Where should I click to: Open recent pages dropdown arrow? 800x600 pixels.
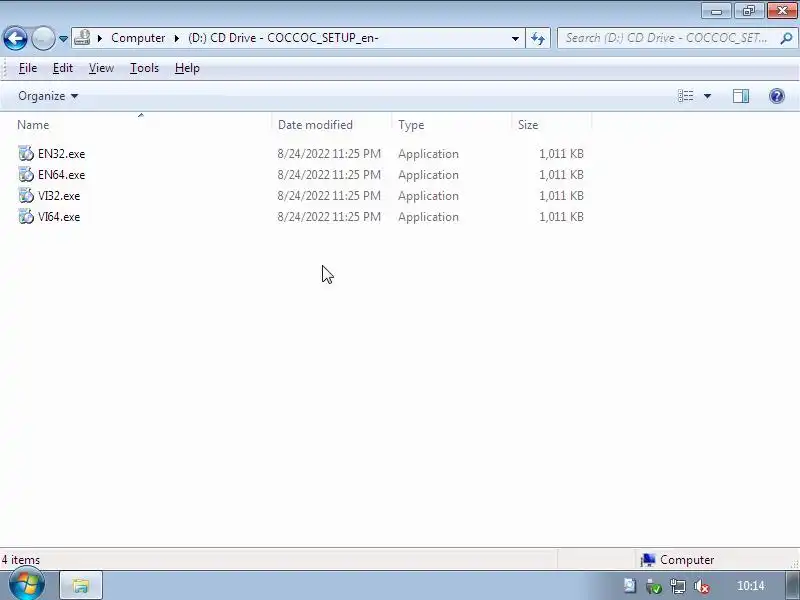pyautogui.click(x=63, y=39)
